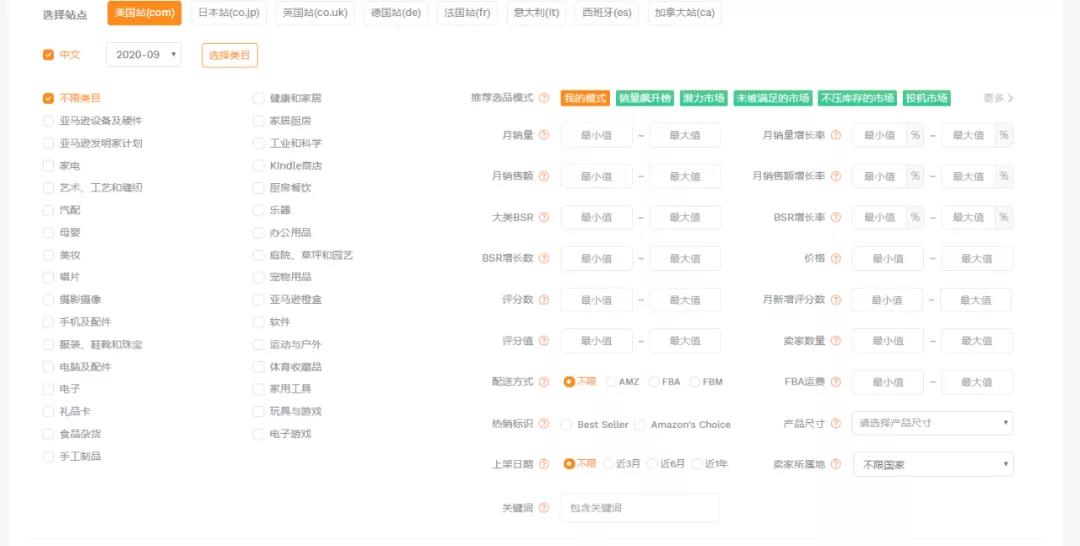Image resolution: width=1080 pixels, height=546 pixels.
Task: Apply 不压库存的市场 selection mode
Action: 858,98
